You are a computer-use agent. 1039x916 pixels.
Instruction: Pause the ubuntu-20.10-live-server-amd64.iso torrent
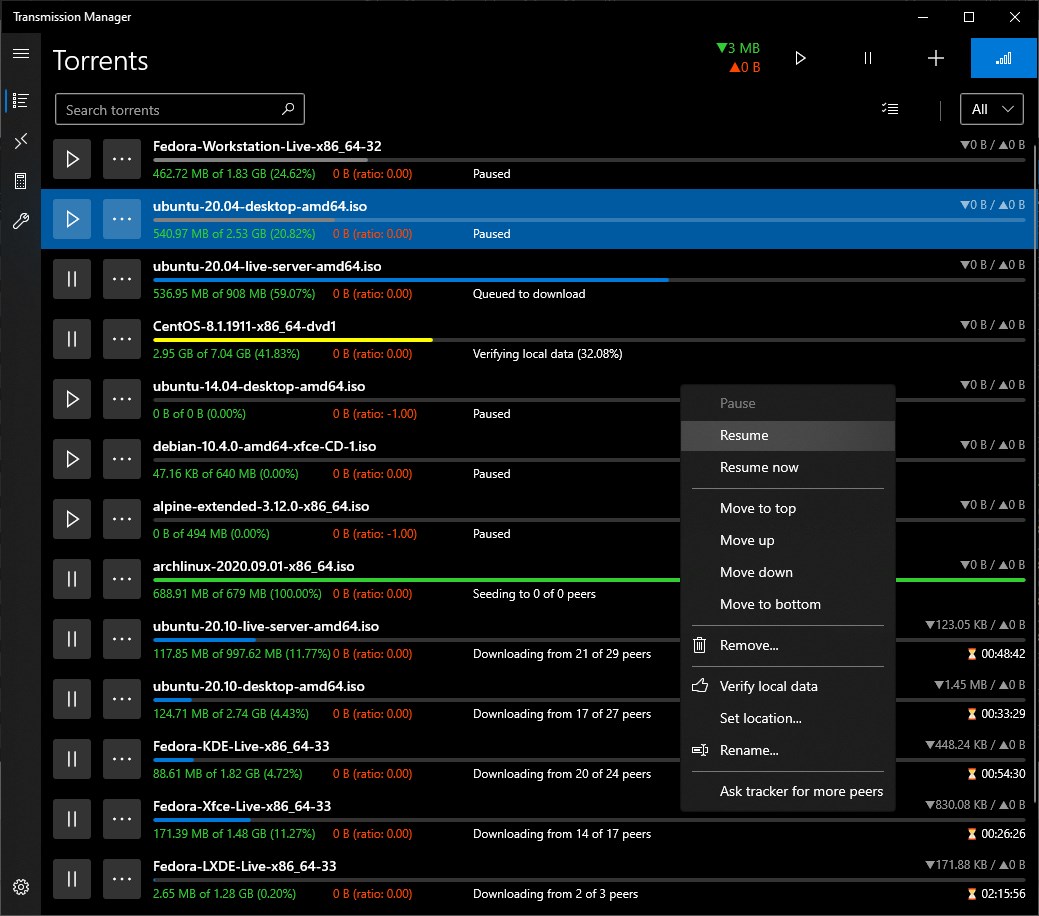click(x=72, y=639)
